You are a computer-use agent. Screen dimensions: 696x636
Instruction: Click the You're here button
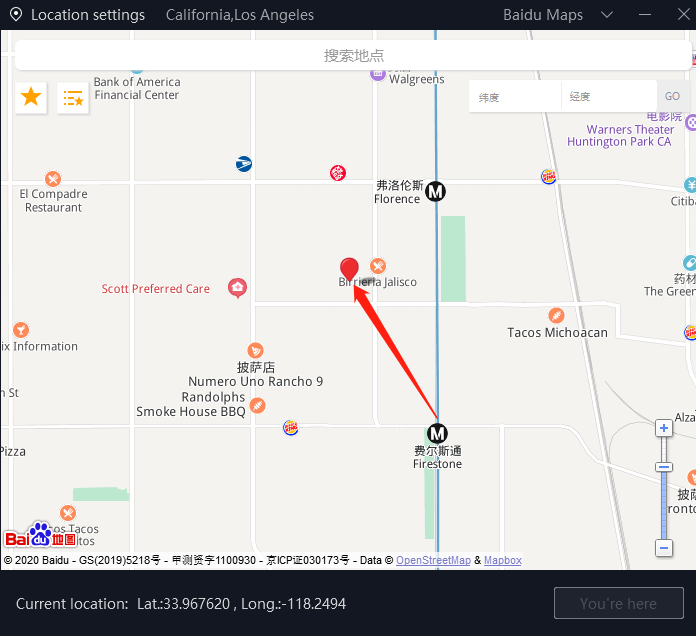pos(618,603)
